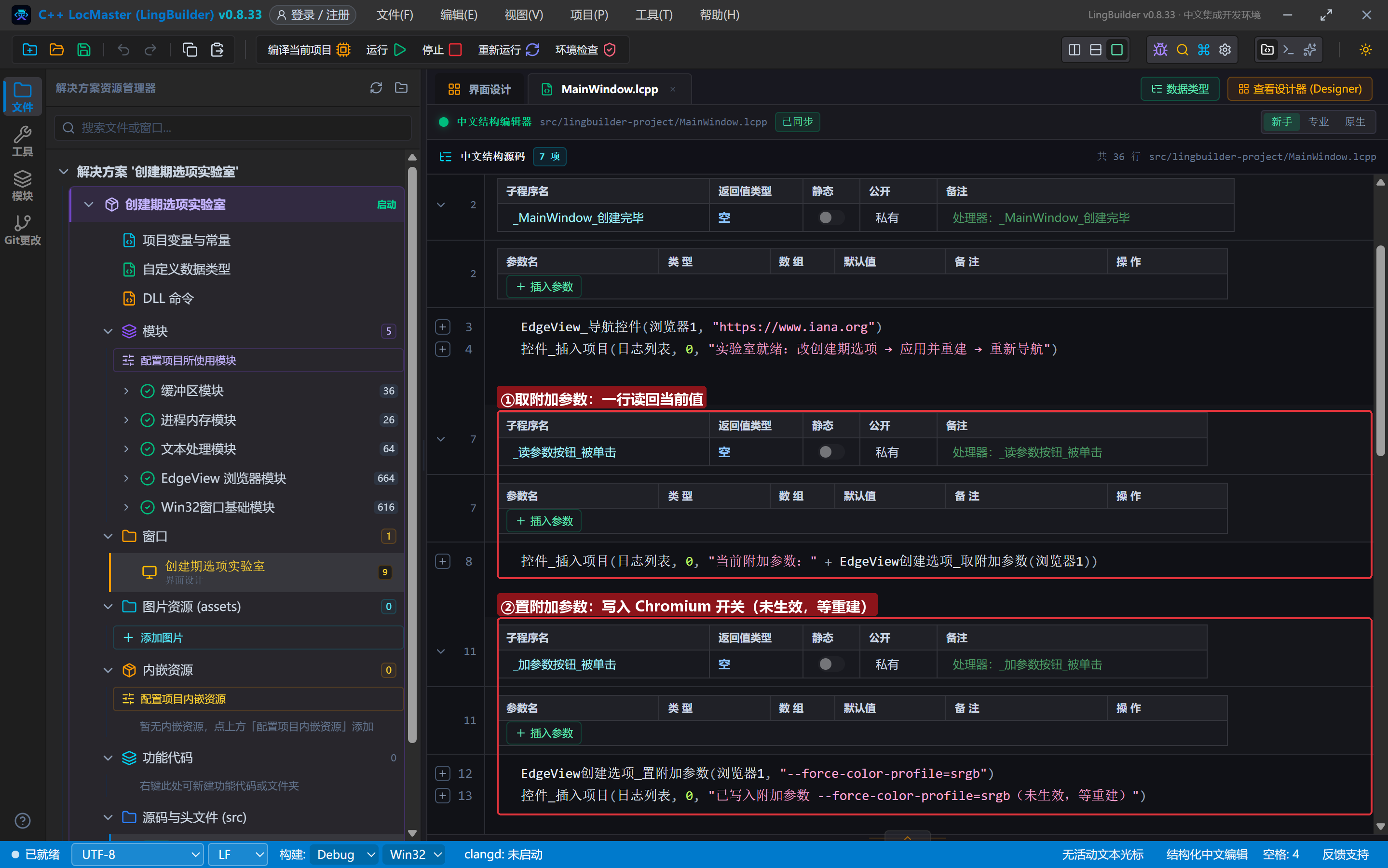Open settings gear in top toolbar

pos(1225,50)
